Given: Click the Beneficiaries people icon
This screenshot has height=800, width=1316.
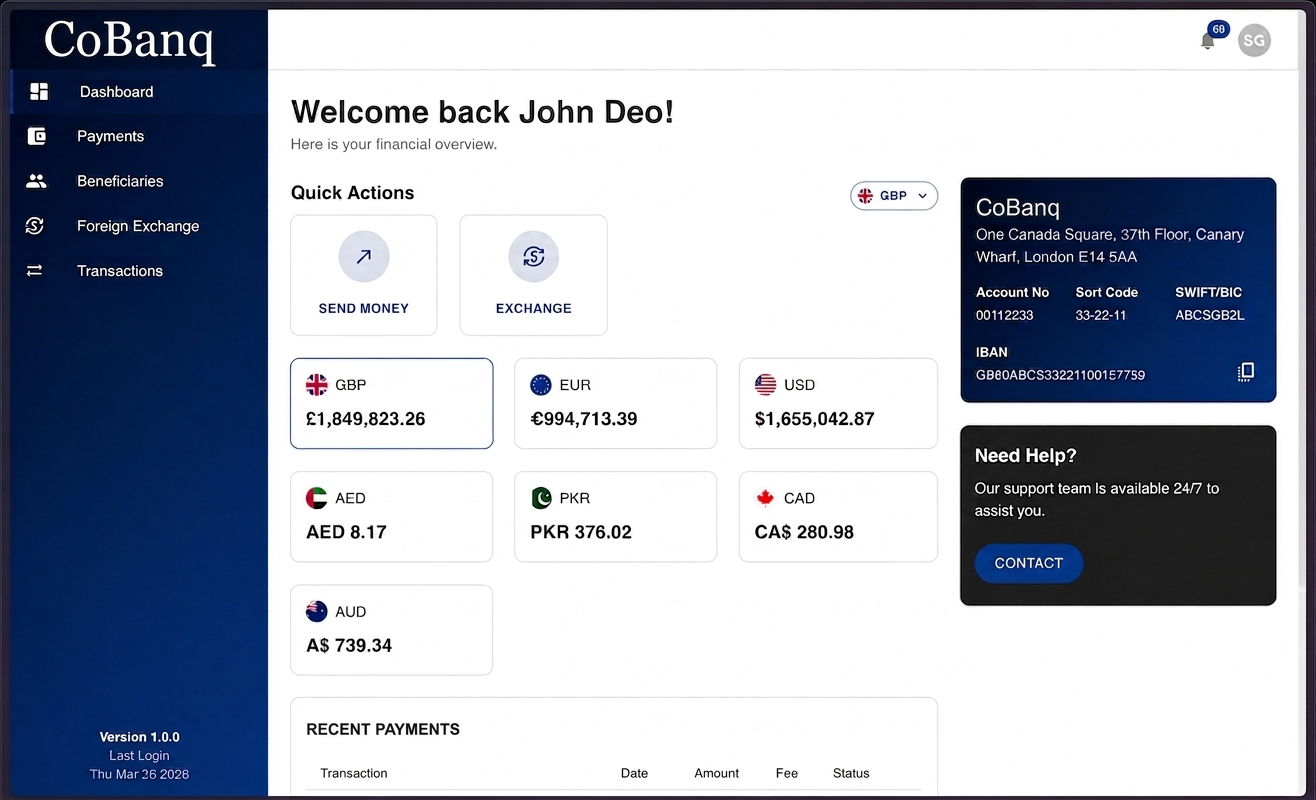Looking at the screenshot, I should [36, 181].
